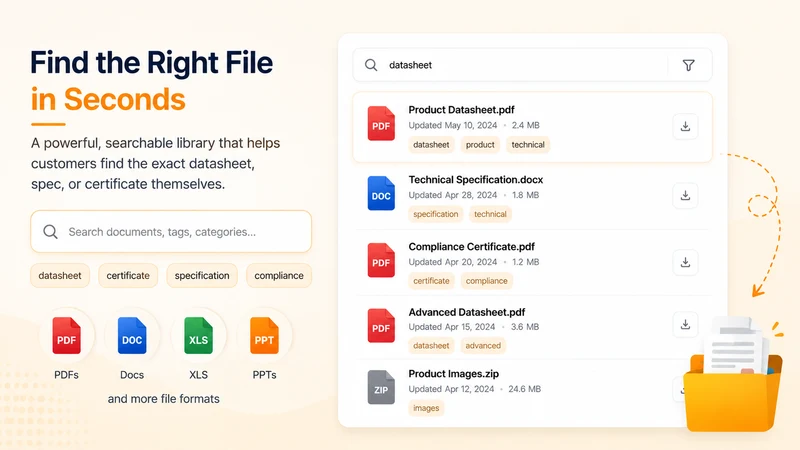This screenshot has height=450, width=800.
Task: Click the 'Docs' label under format icons
Action: coord(132,375)
